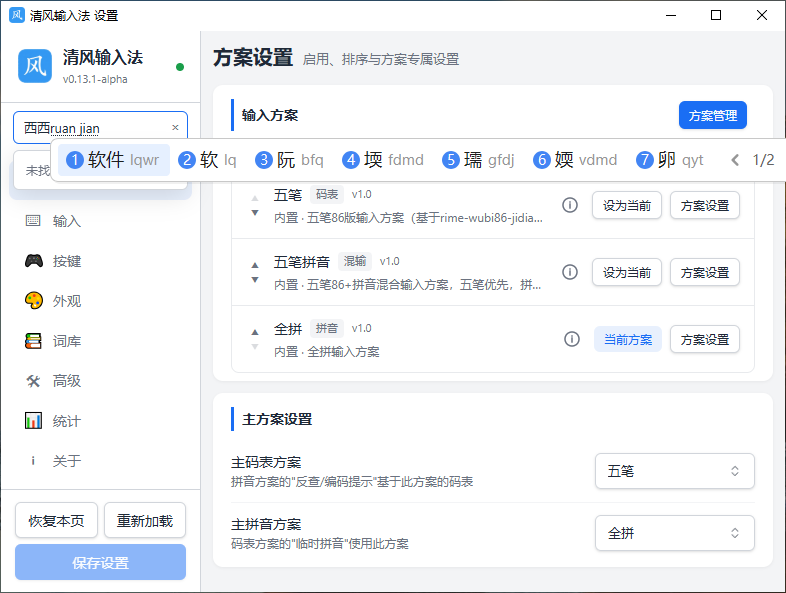This screenshot has width=786, height=593.
Task: Open the 关于 about section
Action: click(x=100, y=461)
